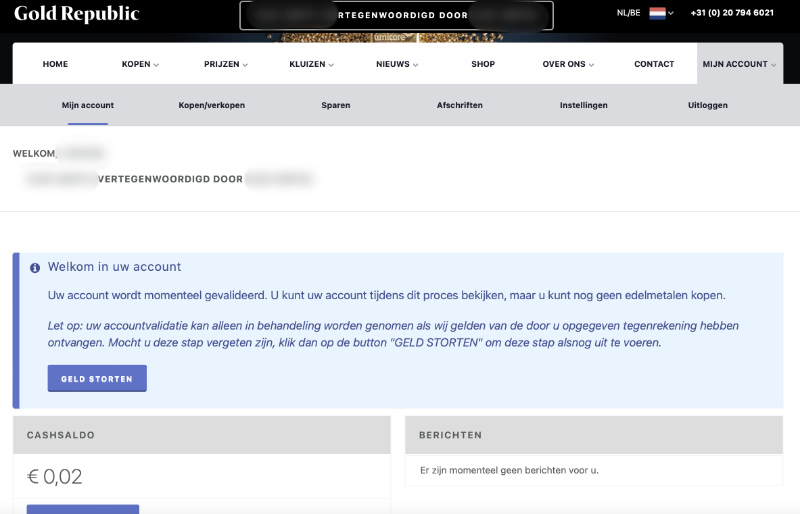Open the Afschriften tab
Screen dimensions: 800x514
(x=460, y=105)
